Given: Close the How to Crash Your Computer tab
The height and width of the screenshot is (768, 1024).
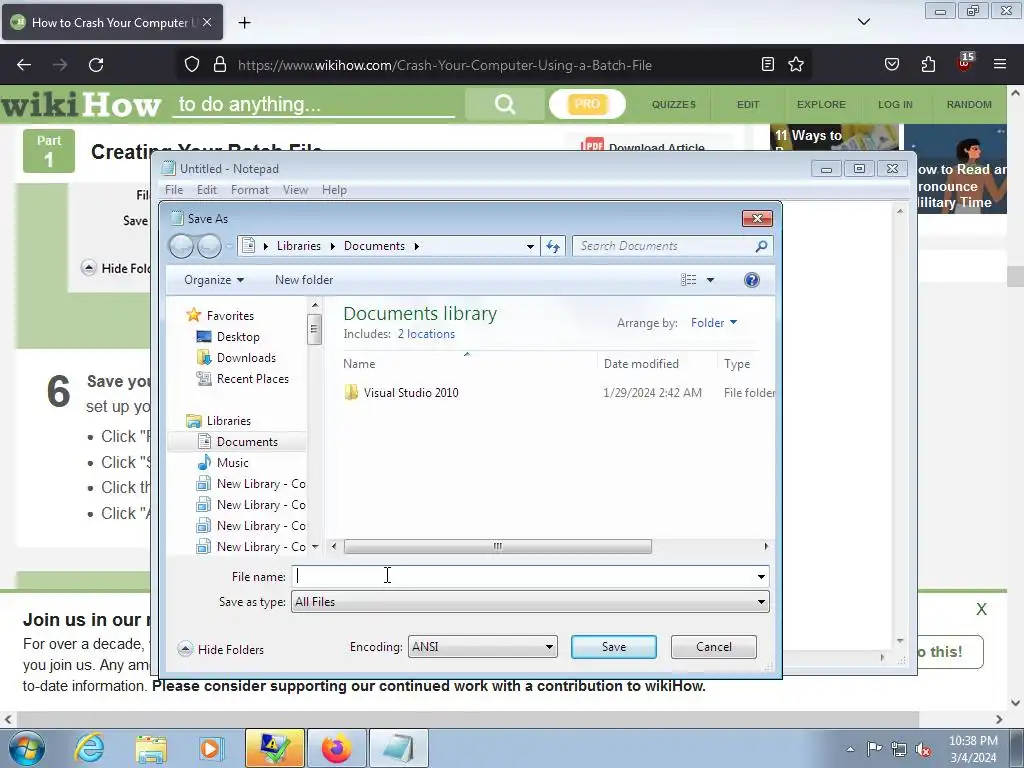Looking at the screenshot, I should click(207, 22).
